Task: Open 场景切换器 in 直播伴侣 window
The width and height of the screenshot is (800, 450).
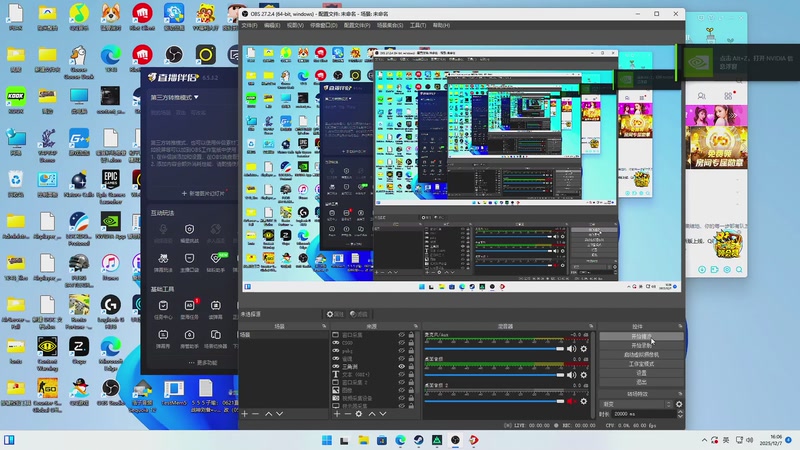Action: [x=215, y=339]
